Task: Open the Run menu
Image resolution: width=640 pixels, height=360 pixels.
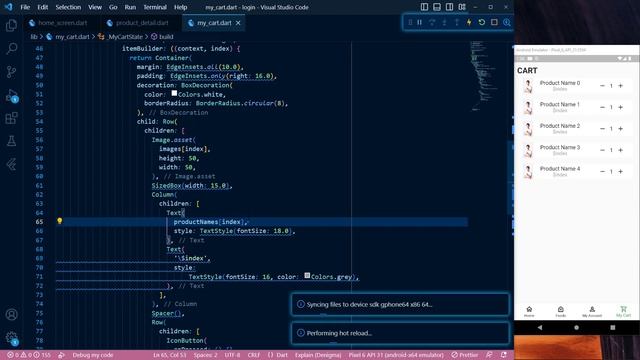Action: click(130, 7)
